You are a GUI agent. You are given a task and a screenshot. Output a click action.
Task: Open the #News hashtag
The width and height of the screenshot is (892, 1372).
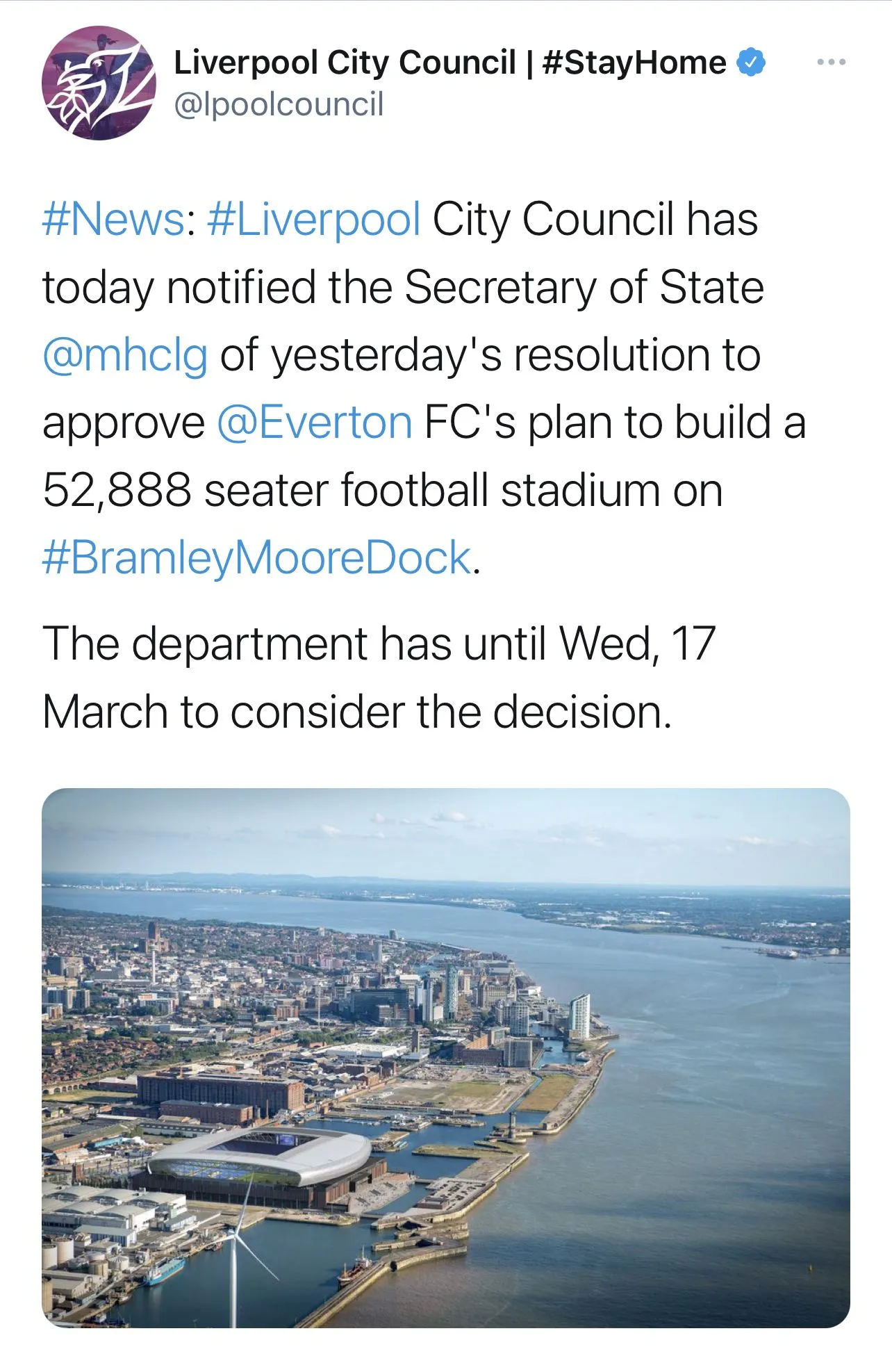(113, 220)
